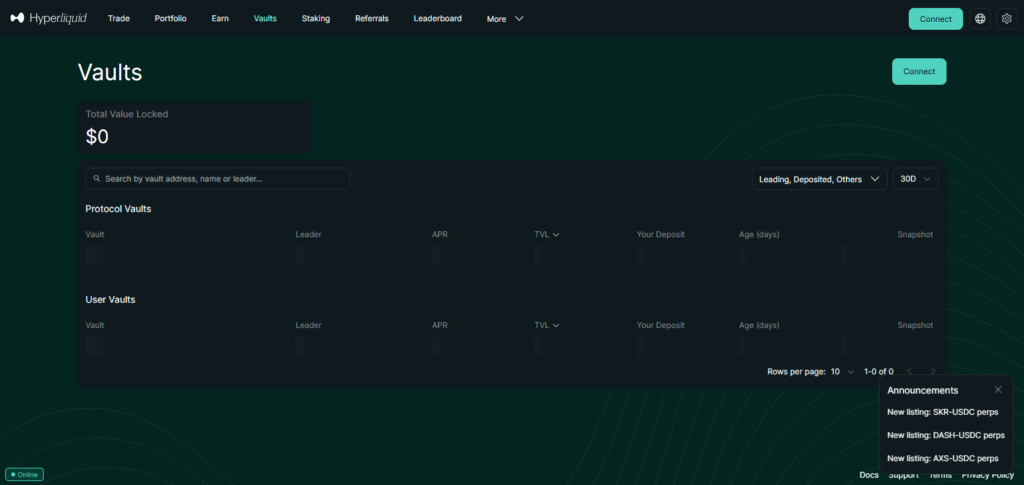Screen dimensions: 1024x485
Task: Expand the More menu
Action: (x=504, y=19)
